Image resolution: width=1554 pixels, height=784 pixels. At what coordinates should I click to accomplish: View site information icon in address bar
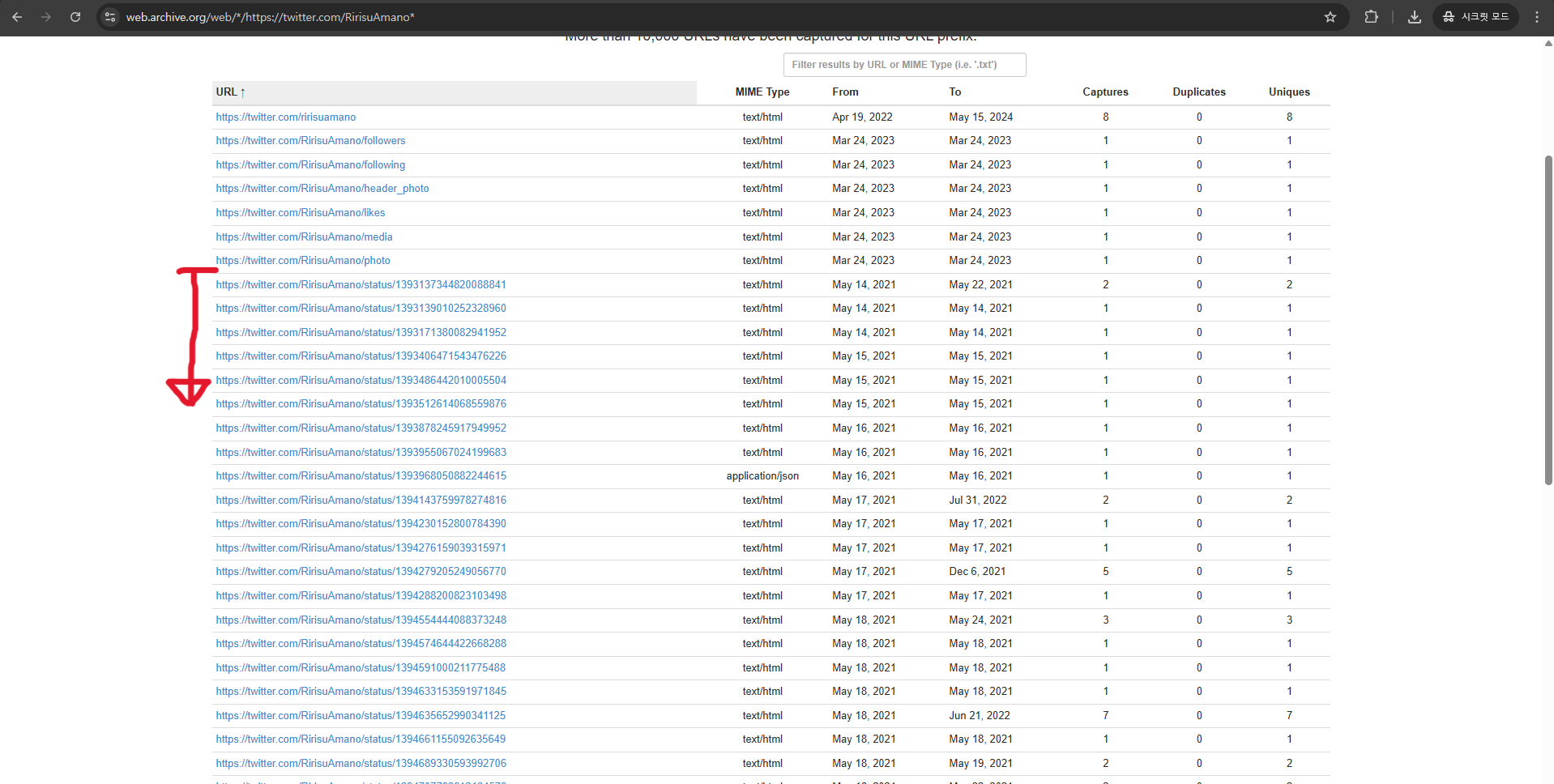(111, 17)
